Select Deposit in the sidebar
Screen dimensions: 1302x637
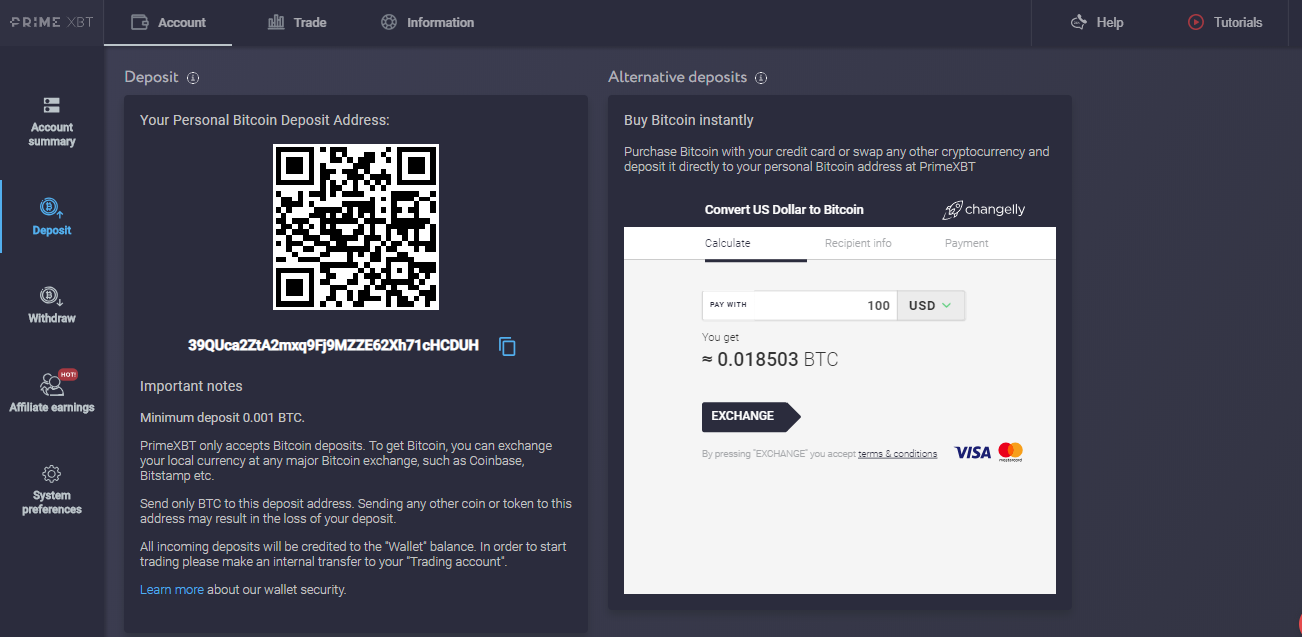coord(52,216)
